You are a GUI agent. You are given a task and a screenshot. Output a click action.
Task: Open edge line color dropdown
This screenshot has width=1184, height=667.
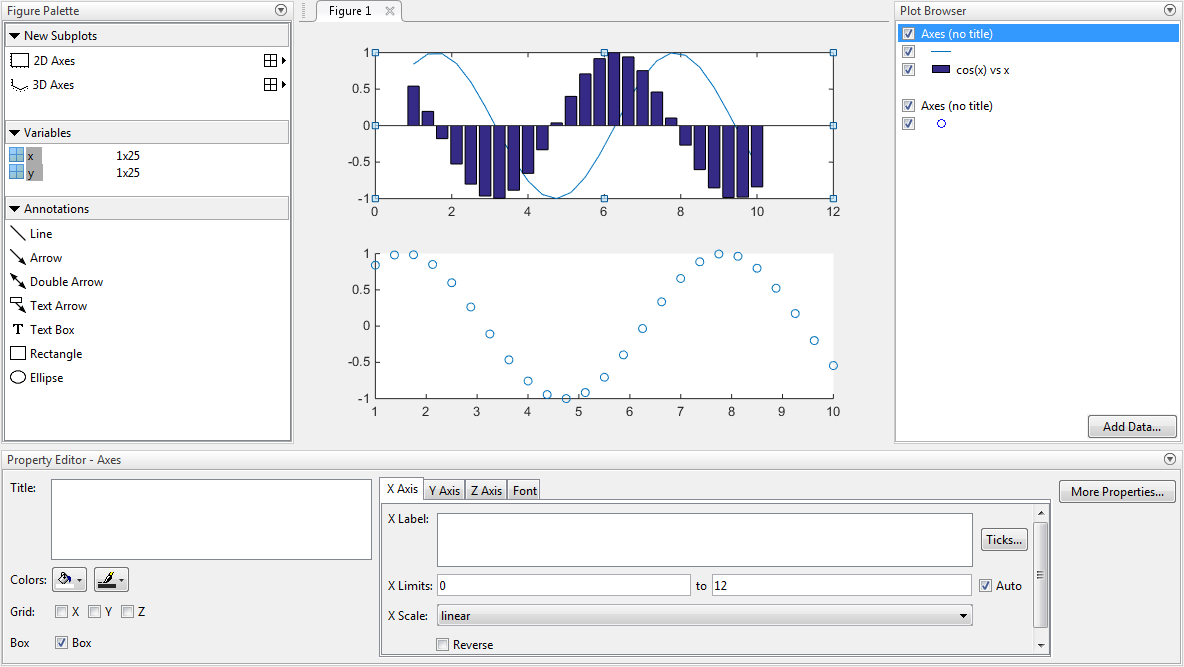coord(111,579)
